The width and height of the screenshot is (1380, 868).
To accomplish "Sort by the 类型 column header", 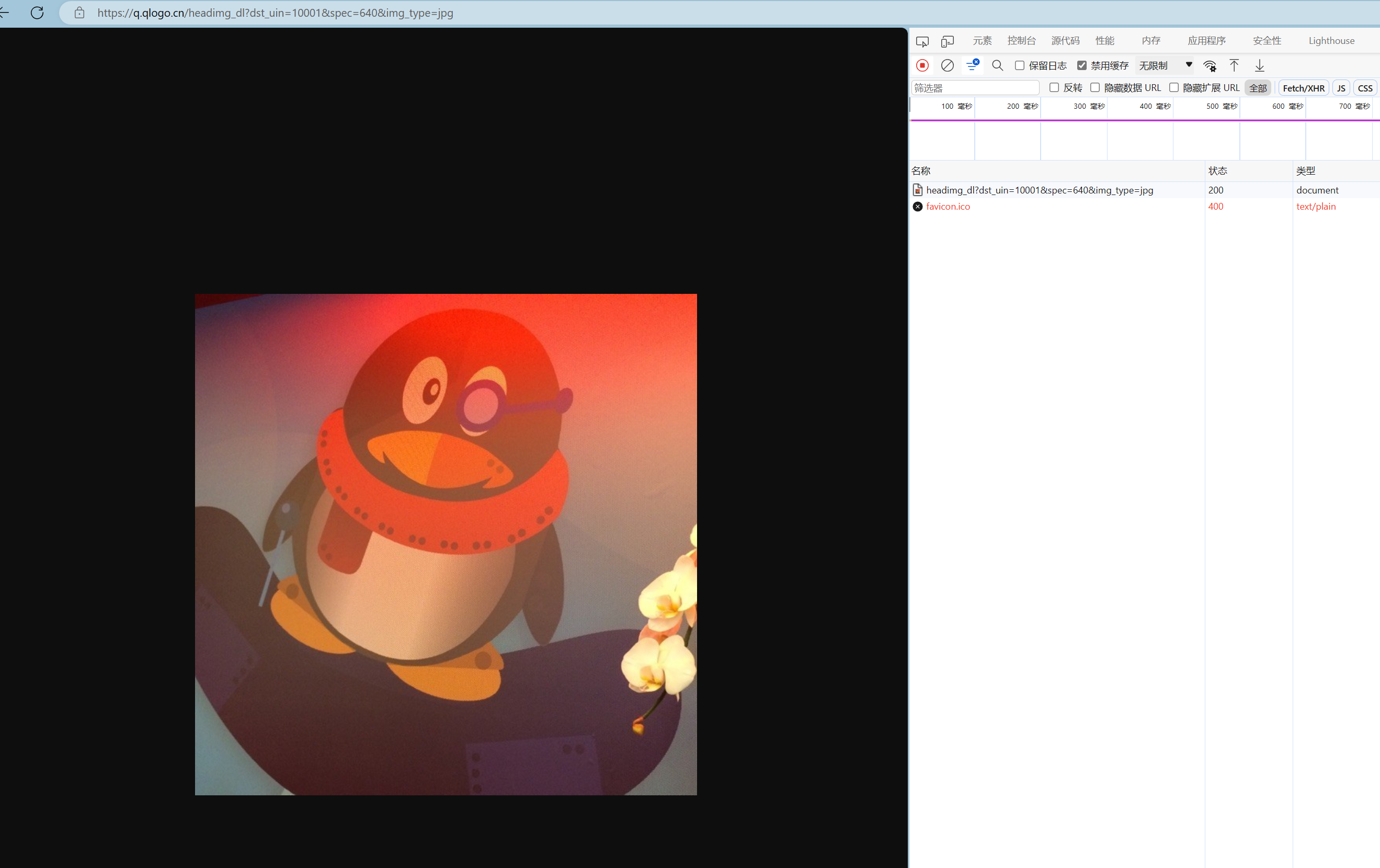I will coord(1337,171).
